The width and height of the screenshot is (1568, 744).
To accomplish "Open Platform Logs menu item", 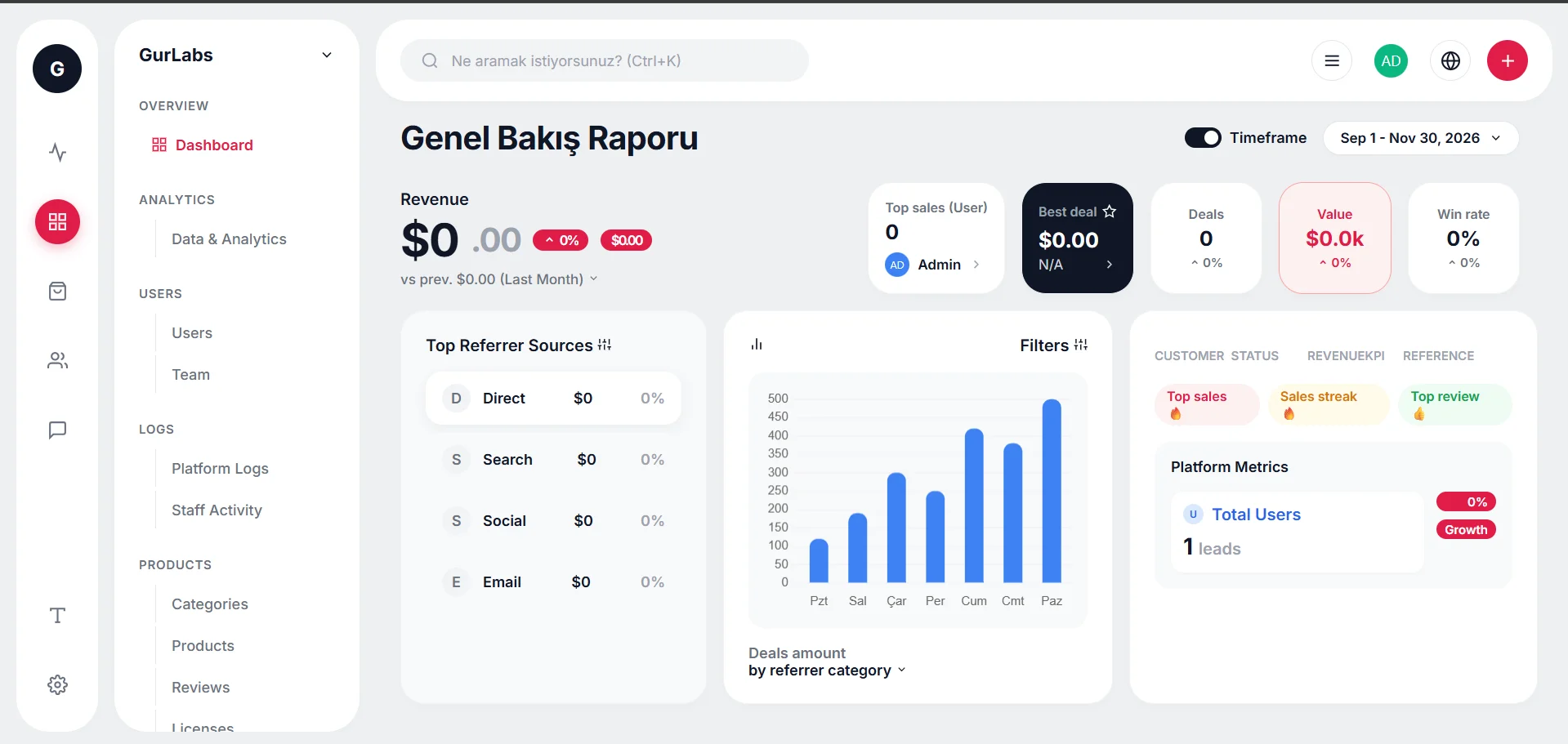I will tap(220, 469).
